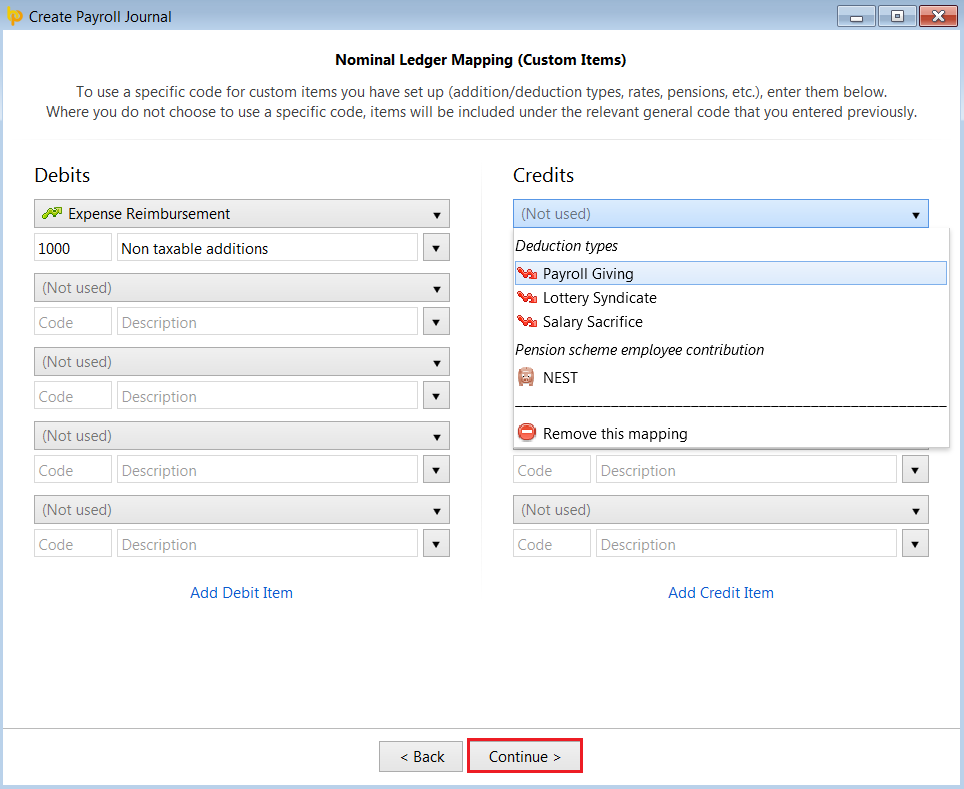This screenshot has height=789, width=964.
Task: Choose Lottery Syndicate deduction type
Action: 730,298
